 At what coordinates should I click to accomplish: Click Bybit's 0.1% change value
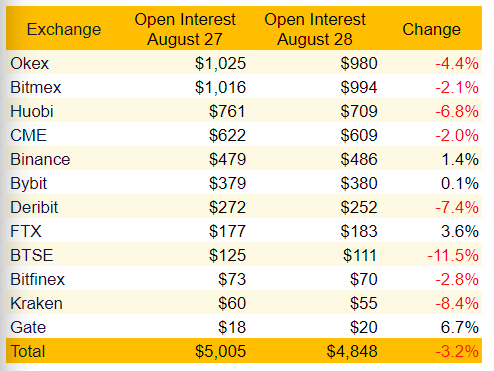pyautogui.click(x=460, y=183)
